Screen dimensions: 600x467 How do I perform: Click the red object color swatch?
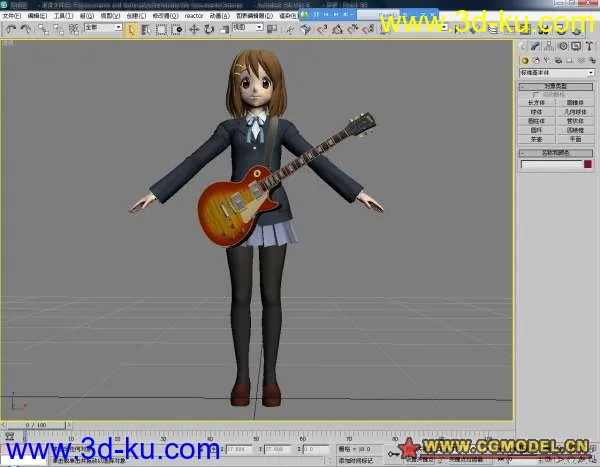588,165
